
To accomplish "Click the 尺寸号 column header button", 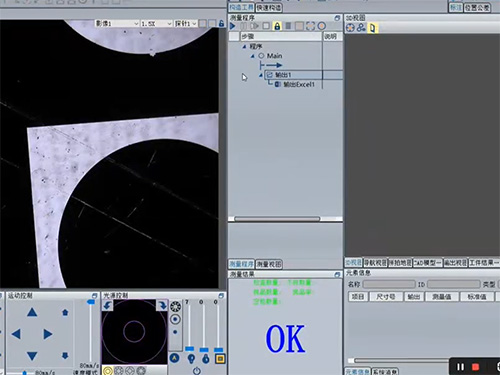I will click(x=386, y=297).
